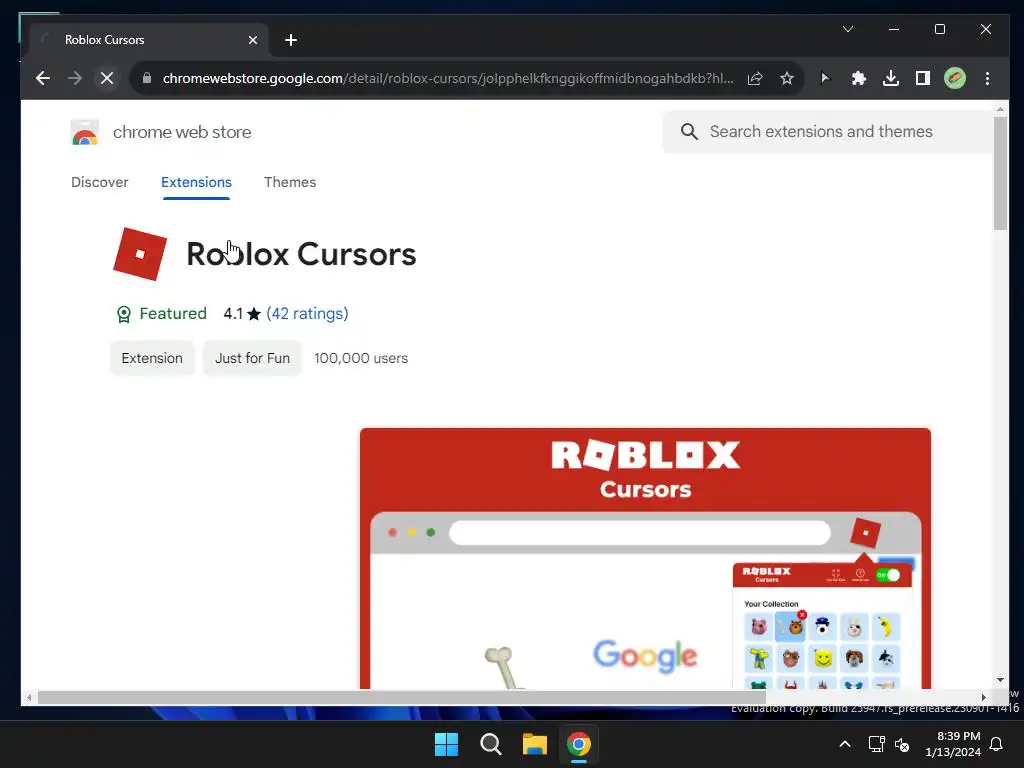Go back to the previous page
1024x768 pixels.
43,78
